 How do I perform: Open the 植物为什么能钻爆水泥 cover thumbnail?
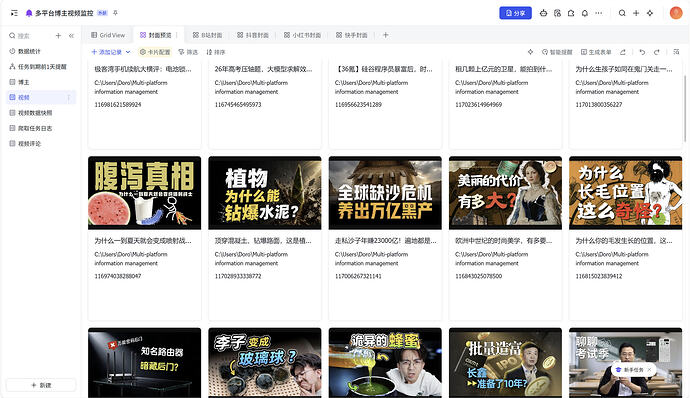pyautogui.click(x=265, y=193)
